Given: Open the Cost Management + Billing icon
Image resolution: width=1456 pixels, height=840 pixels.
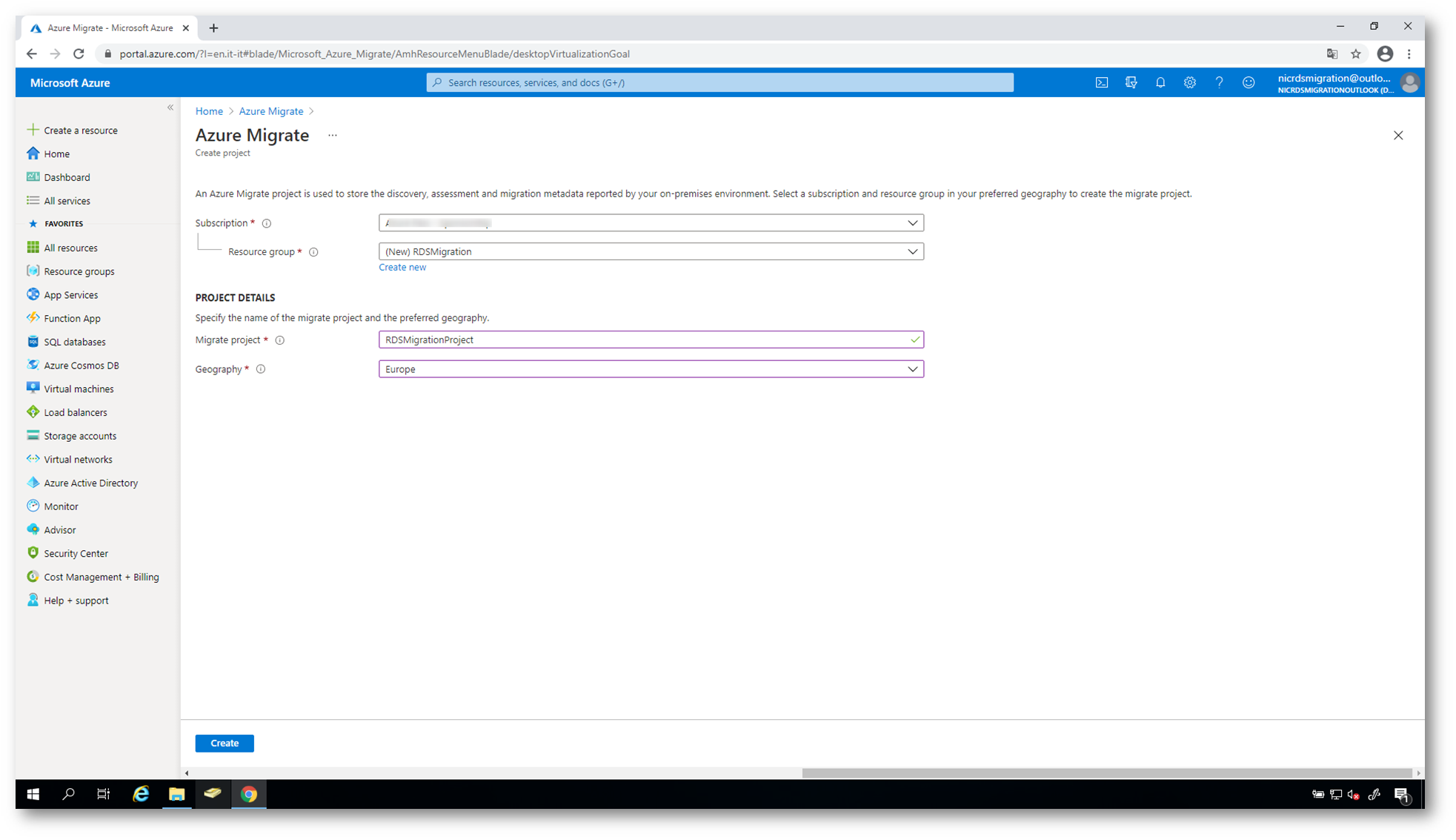Looking at the screenshot, I should [33, 577].
